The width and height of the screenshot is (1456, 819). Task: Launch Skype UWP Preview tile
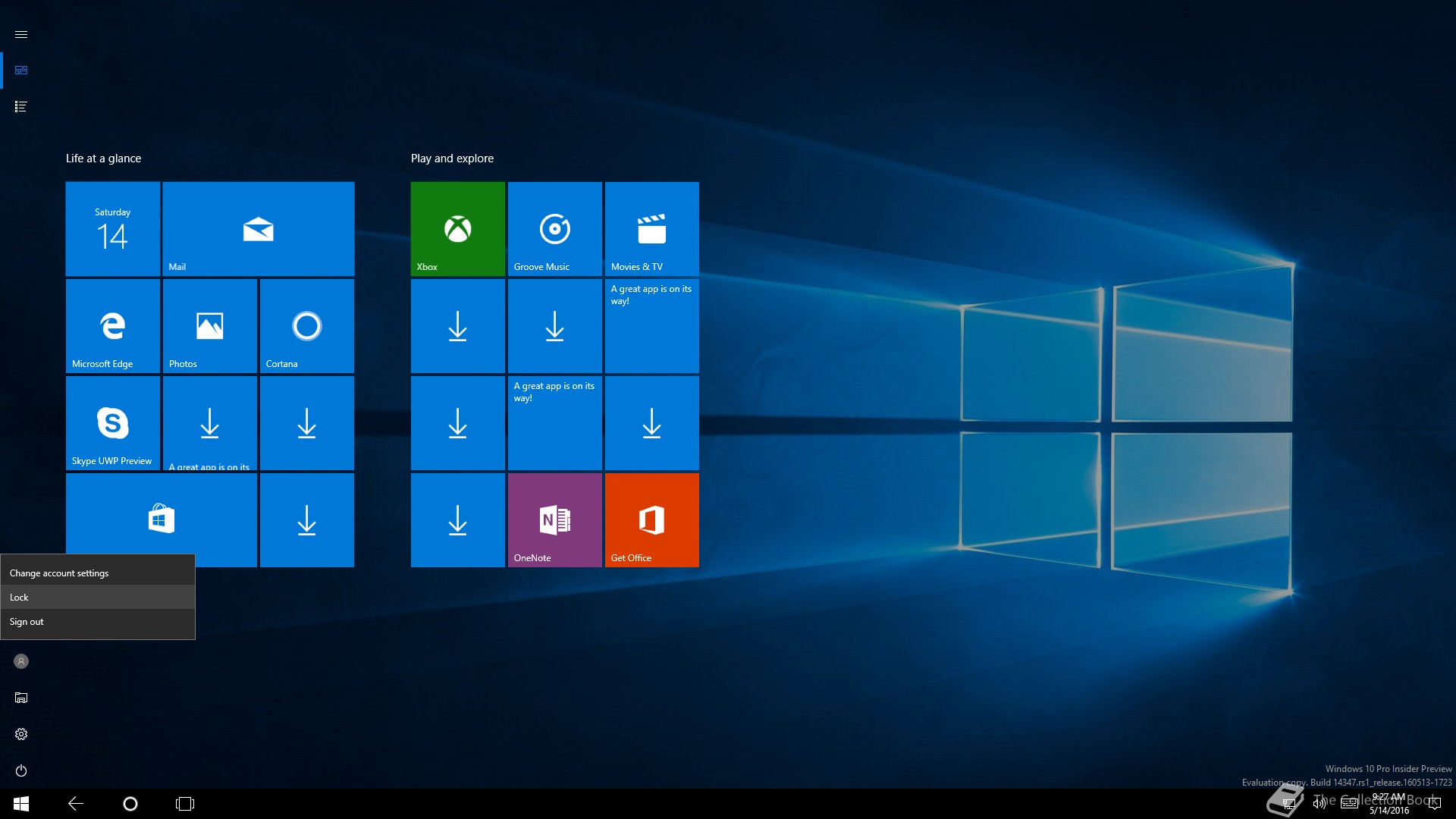(113, 423)
